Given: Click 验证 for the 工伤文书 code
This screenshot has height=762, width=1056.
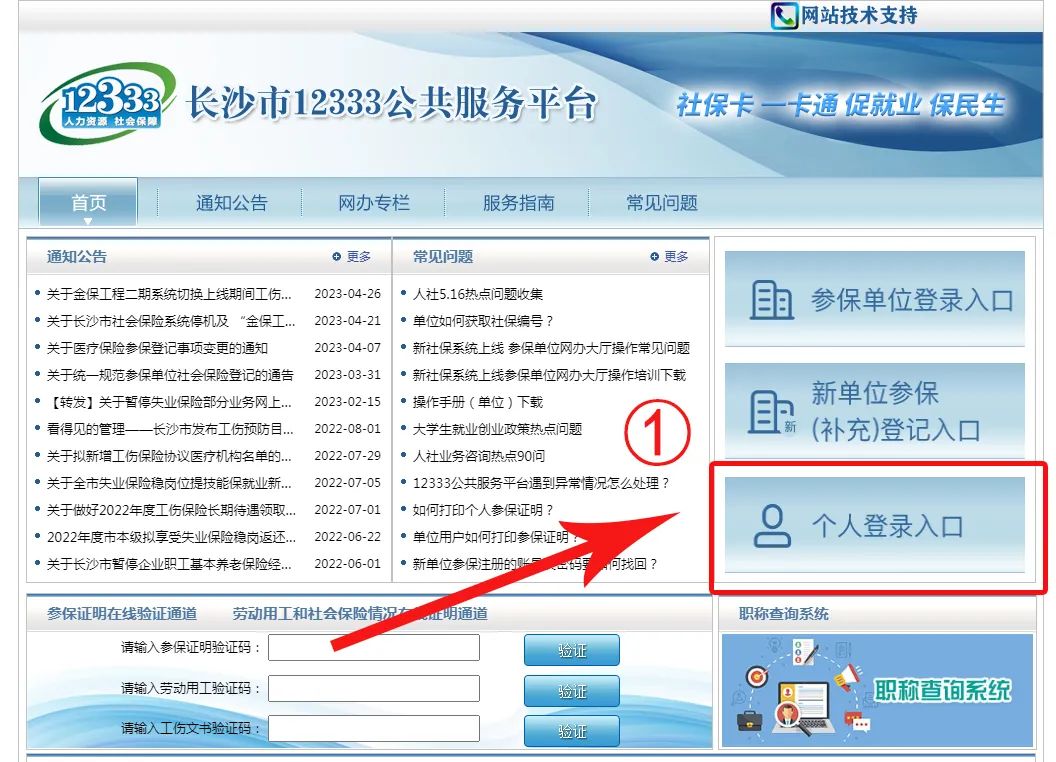Looking at the screenshot, I should tap(571, 731).
